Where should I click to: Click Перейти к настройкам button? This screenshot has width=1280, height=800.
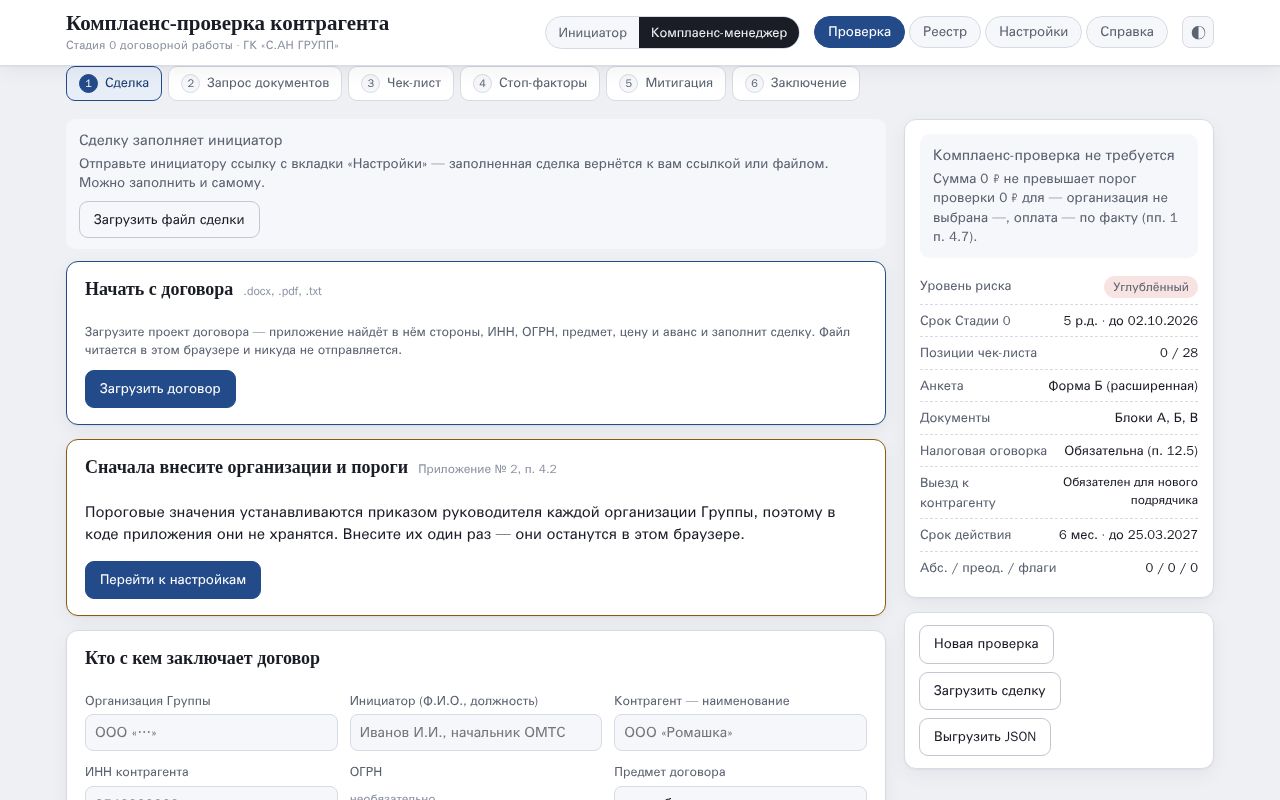tap(173, 580)
